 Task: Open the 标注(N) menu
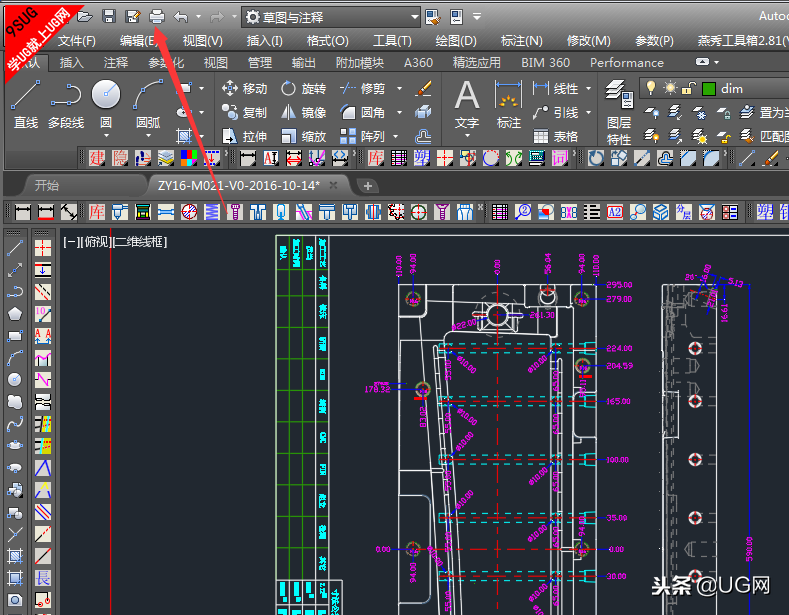(522, 41)
